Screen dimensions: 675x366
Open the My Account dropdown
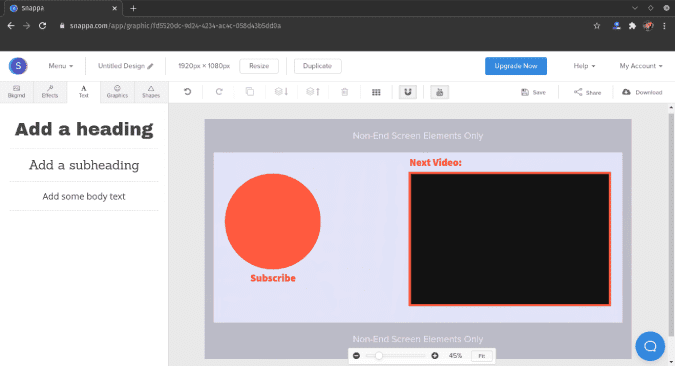tap(641, 66)
